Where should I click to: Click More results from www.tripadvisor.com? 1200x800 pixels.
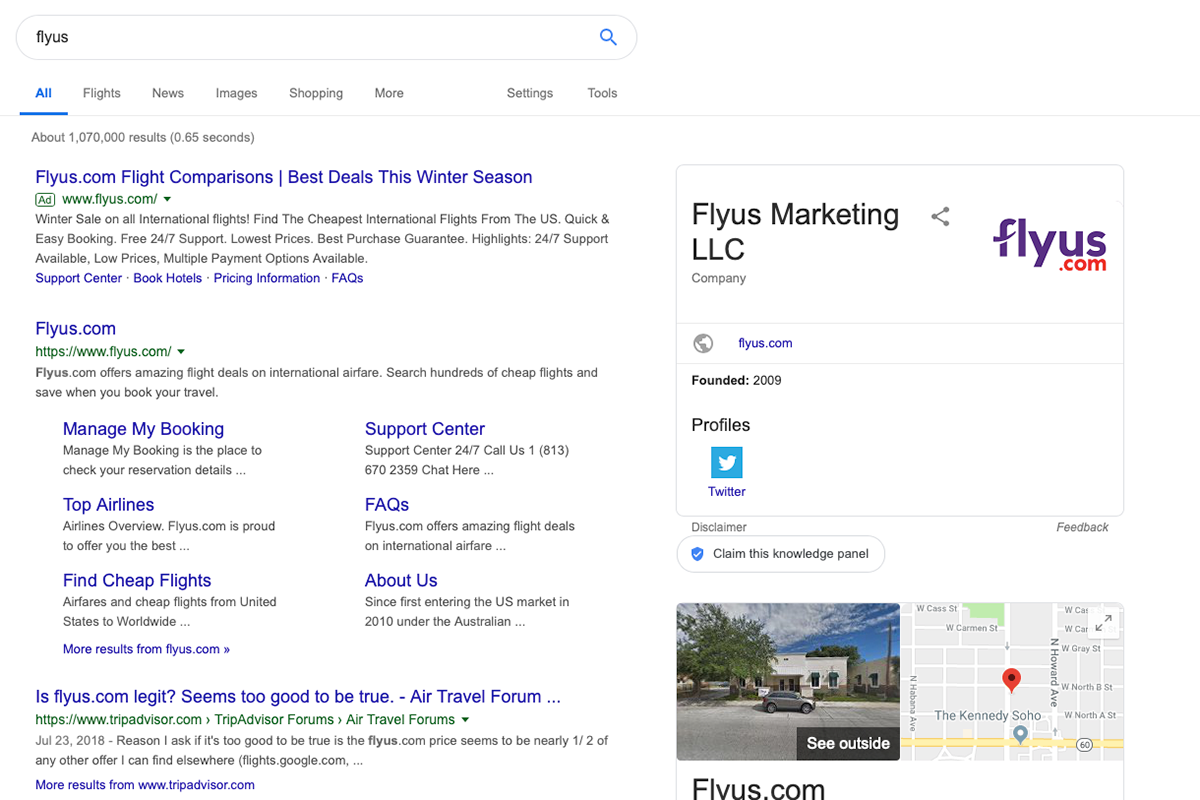pyautogui.click(x=145, y=785)
